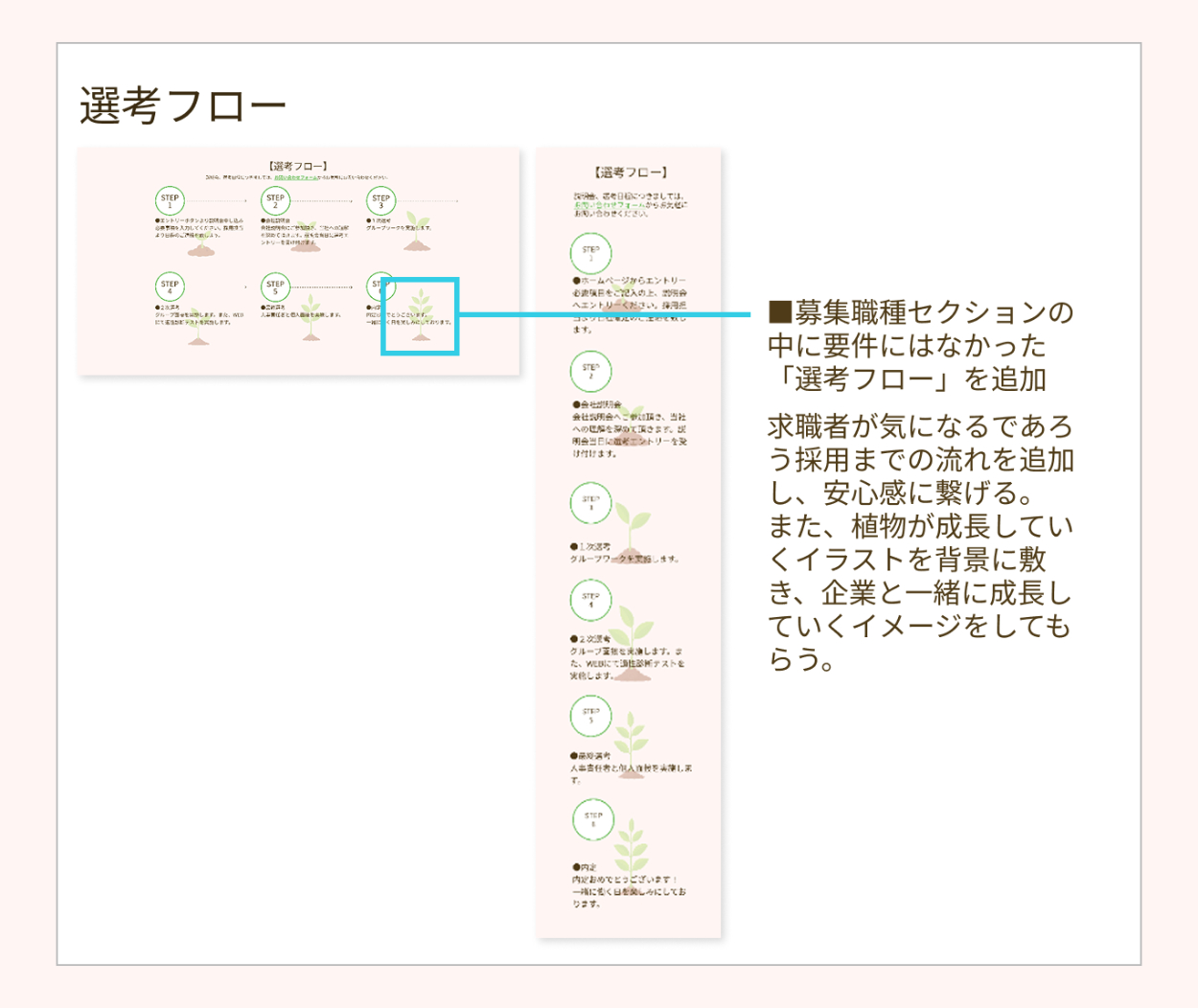Screen dimensions: 1198x1008
Task: Click STEP 3 circle in desktop mockup
Action: (x=380, y=201)
